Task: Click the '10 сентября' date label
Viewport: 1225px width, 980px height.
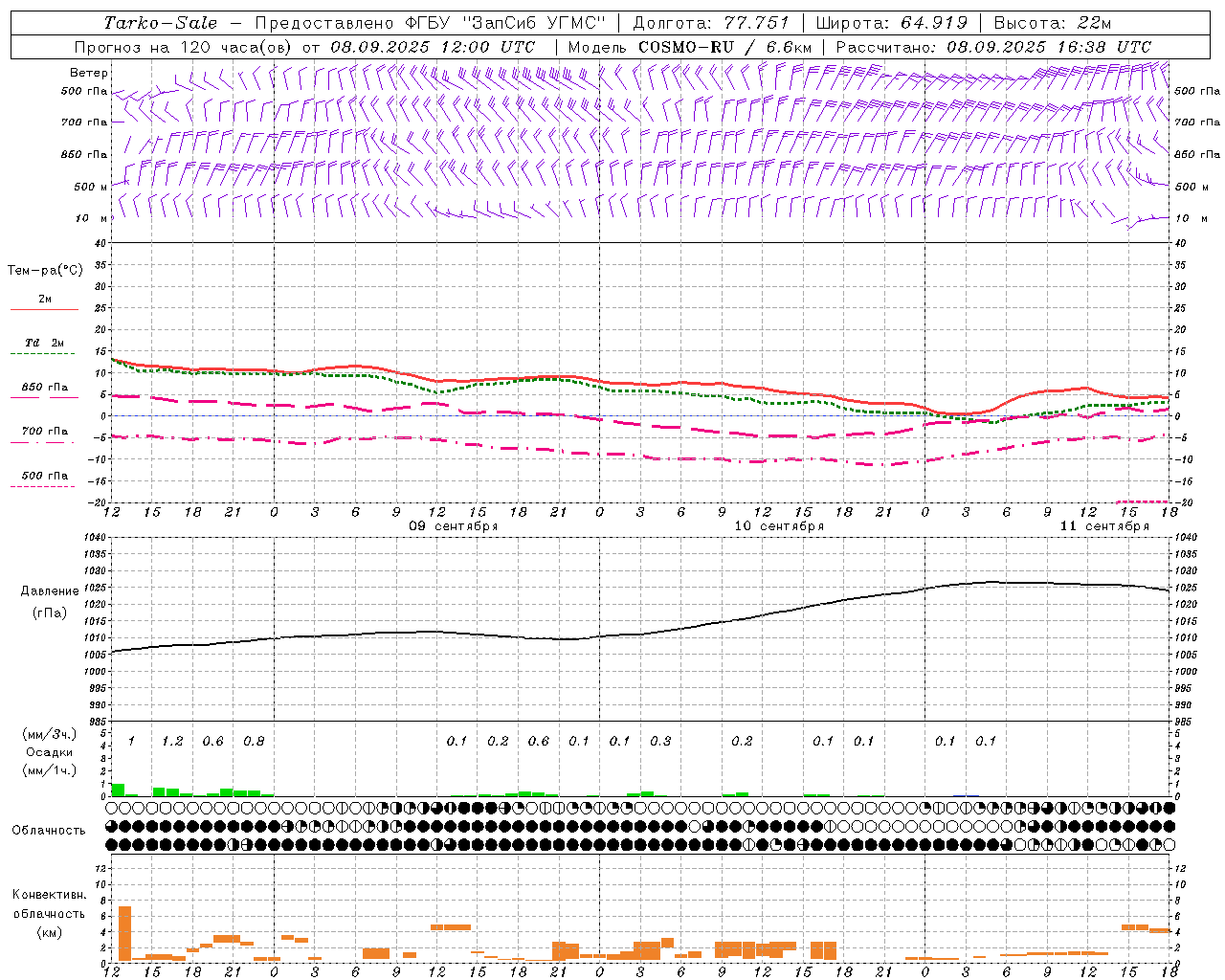Action: click(779, 526)
